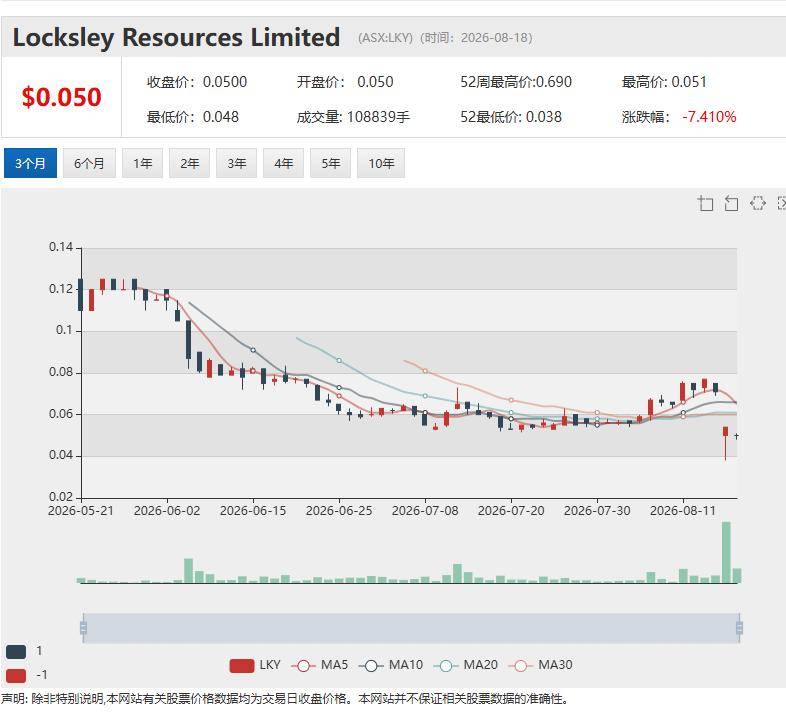This screenshot has height=714, width=786.
Task: Click the dark blue legend swatch for 1
Action: click(16, 651)
